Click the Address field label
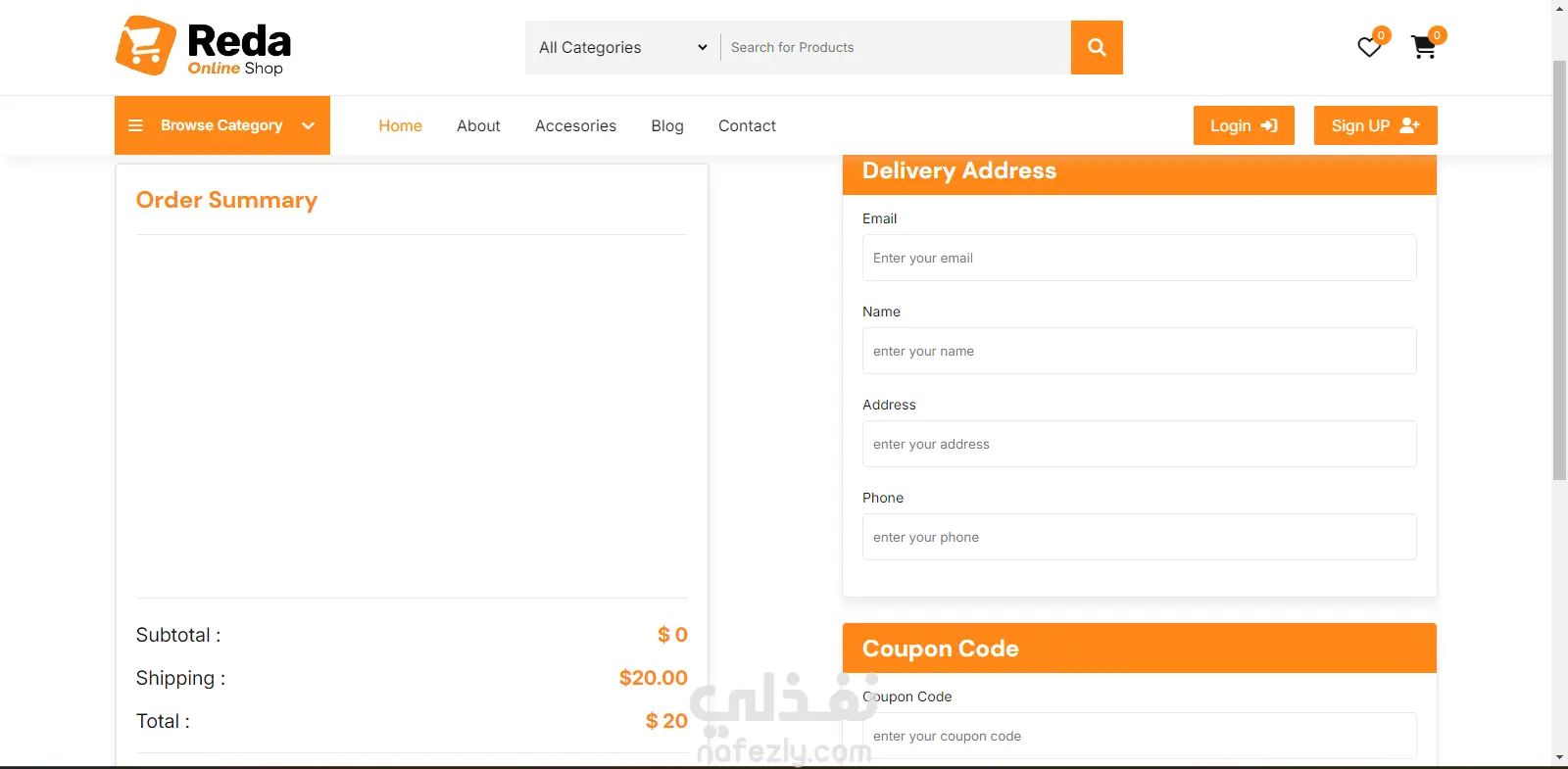This screenshot has height=769, width=1568. tap(889, 405)
